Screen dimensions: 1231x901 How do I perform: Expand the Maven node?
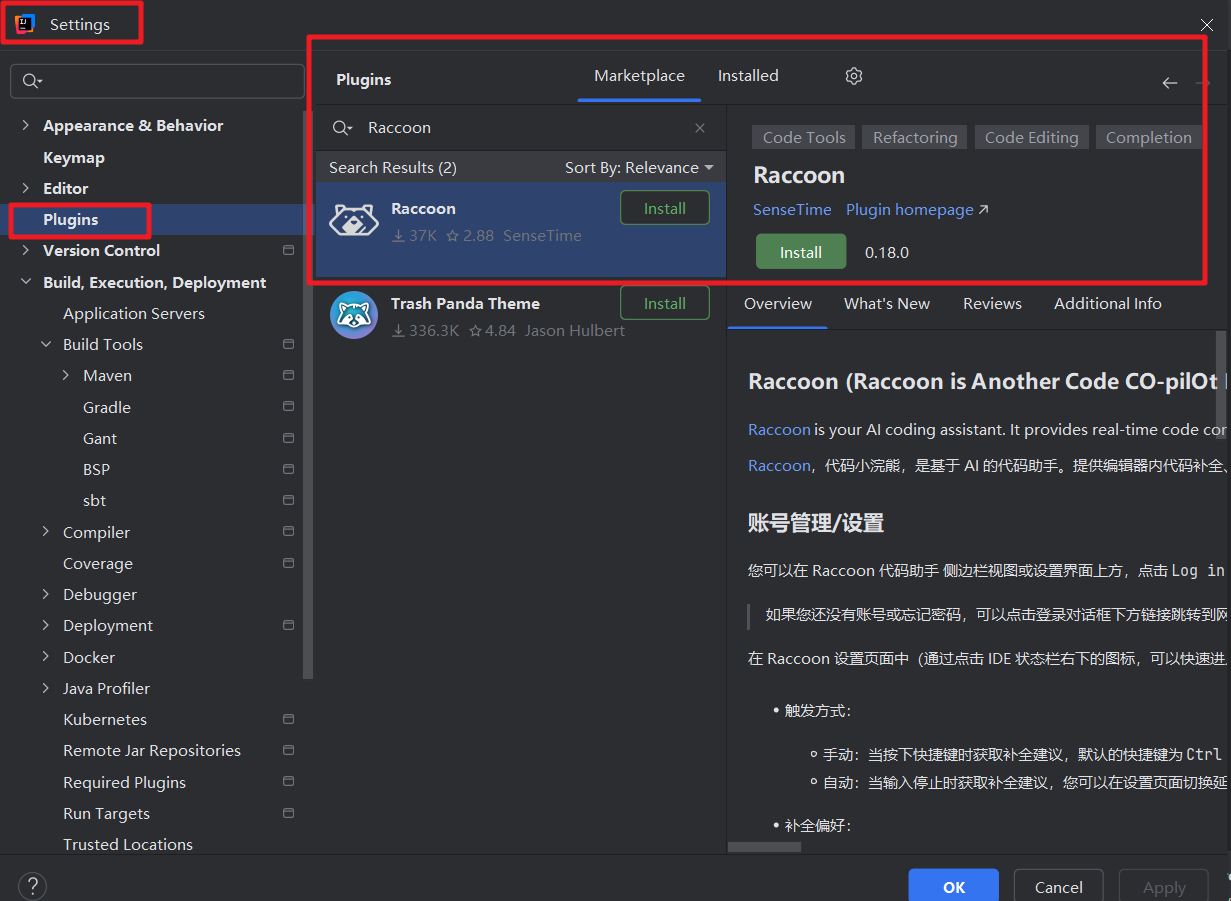click(66, 375)
